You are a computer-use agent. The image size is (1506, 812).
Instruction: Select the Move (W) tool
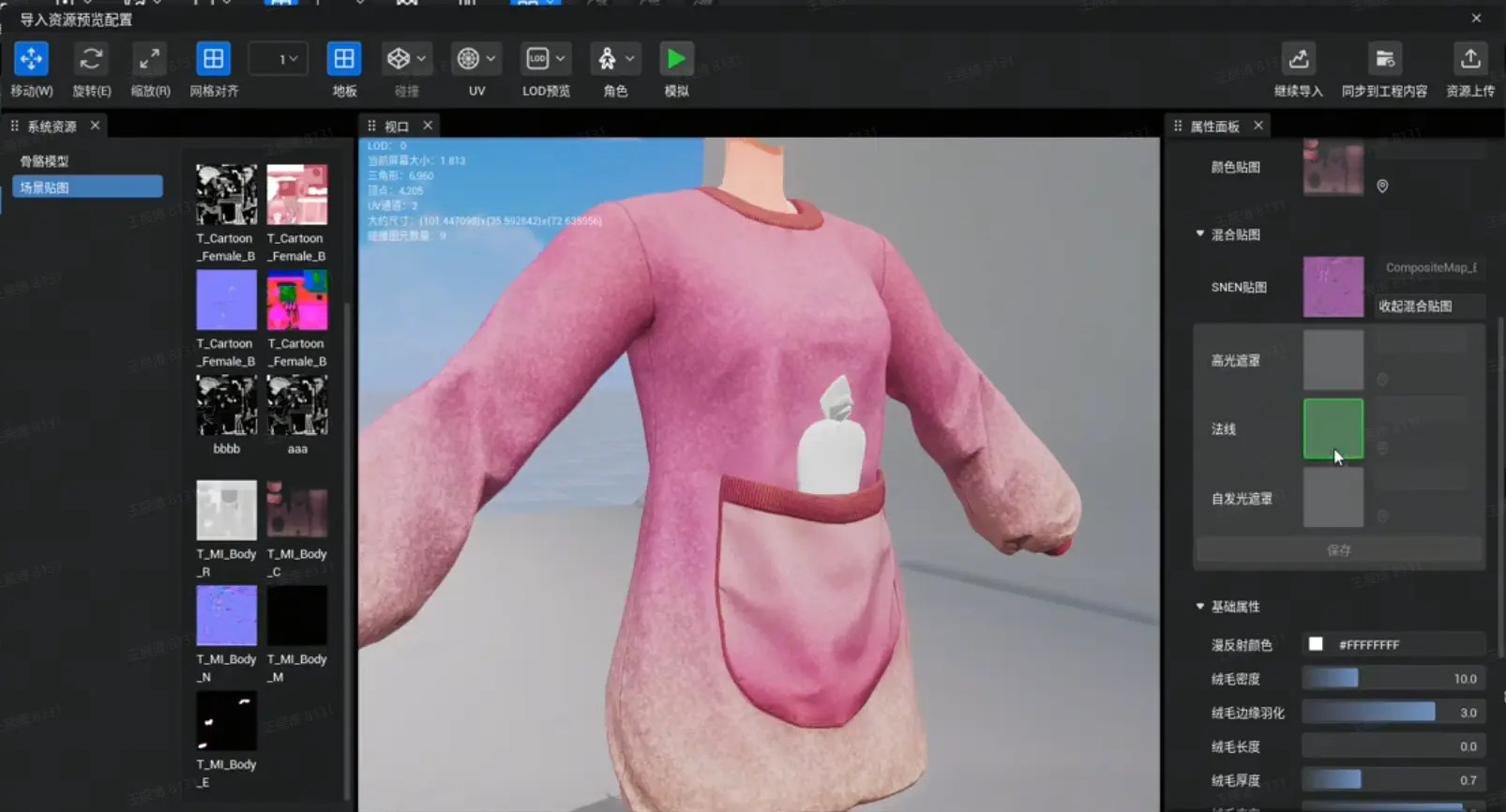pos(31,59)
